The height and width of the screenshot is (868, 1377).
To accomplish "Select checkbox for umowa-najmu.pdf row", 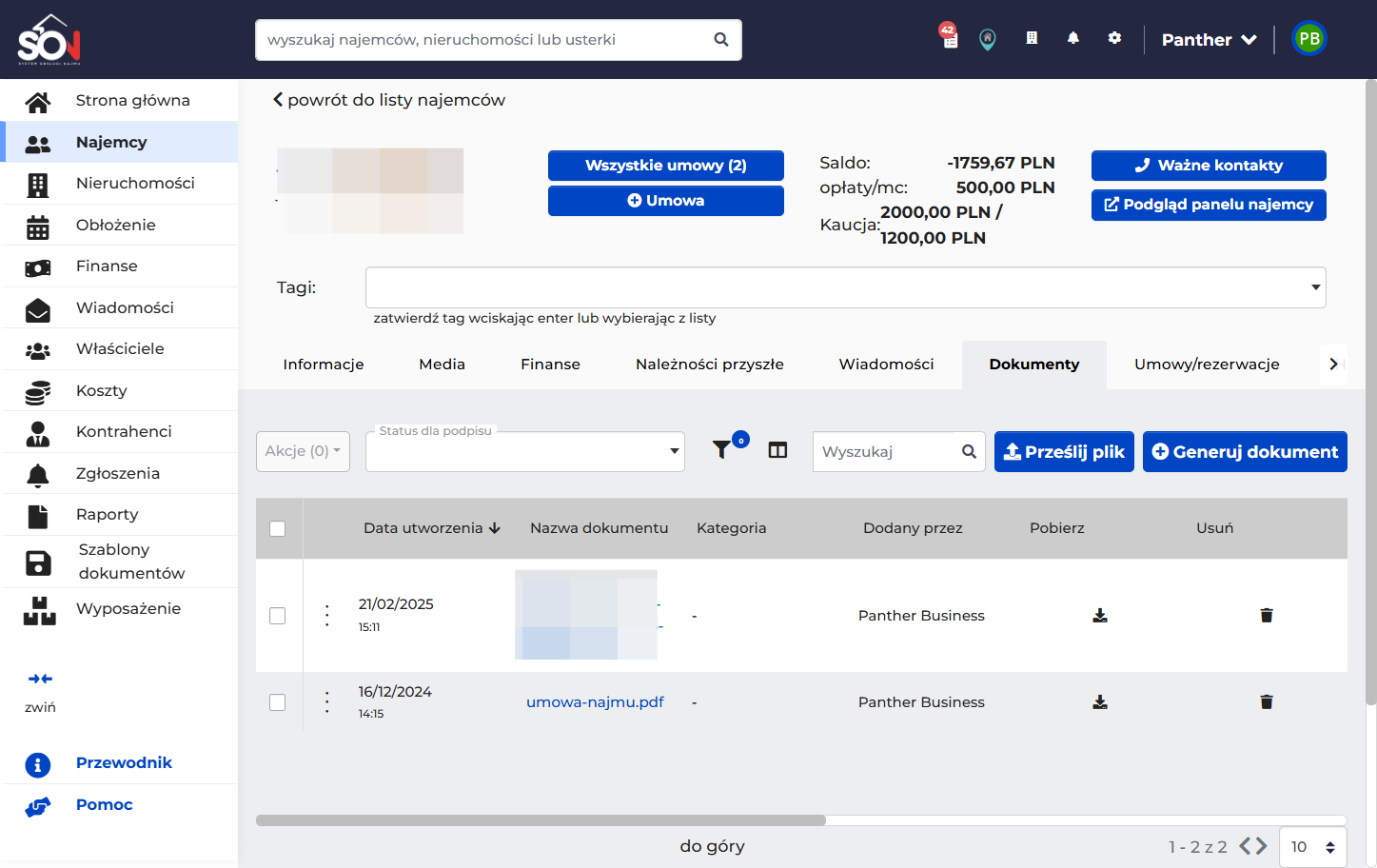I will 278,702.
